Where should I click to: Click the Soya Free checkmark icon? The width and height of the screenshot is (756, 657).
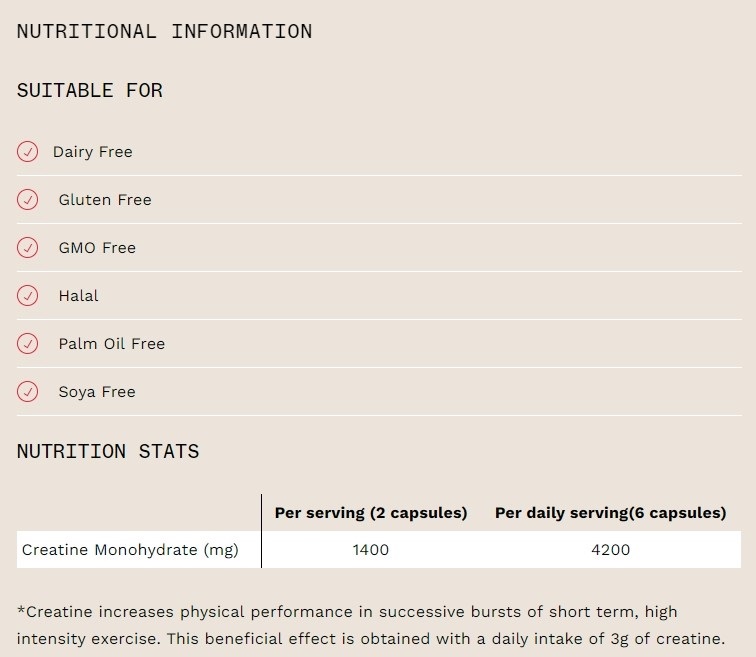27,391
